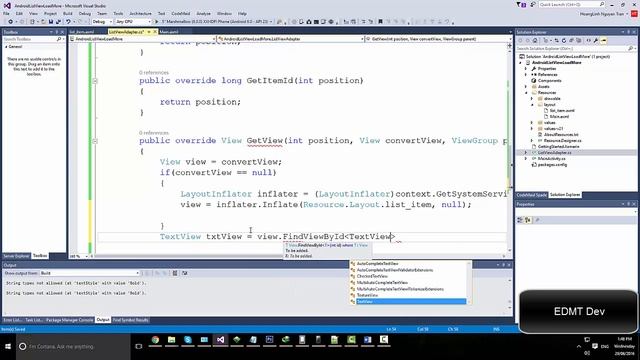
Task: Expand the values folder node
Action: coord(532,122)
